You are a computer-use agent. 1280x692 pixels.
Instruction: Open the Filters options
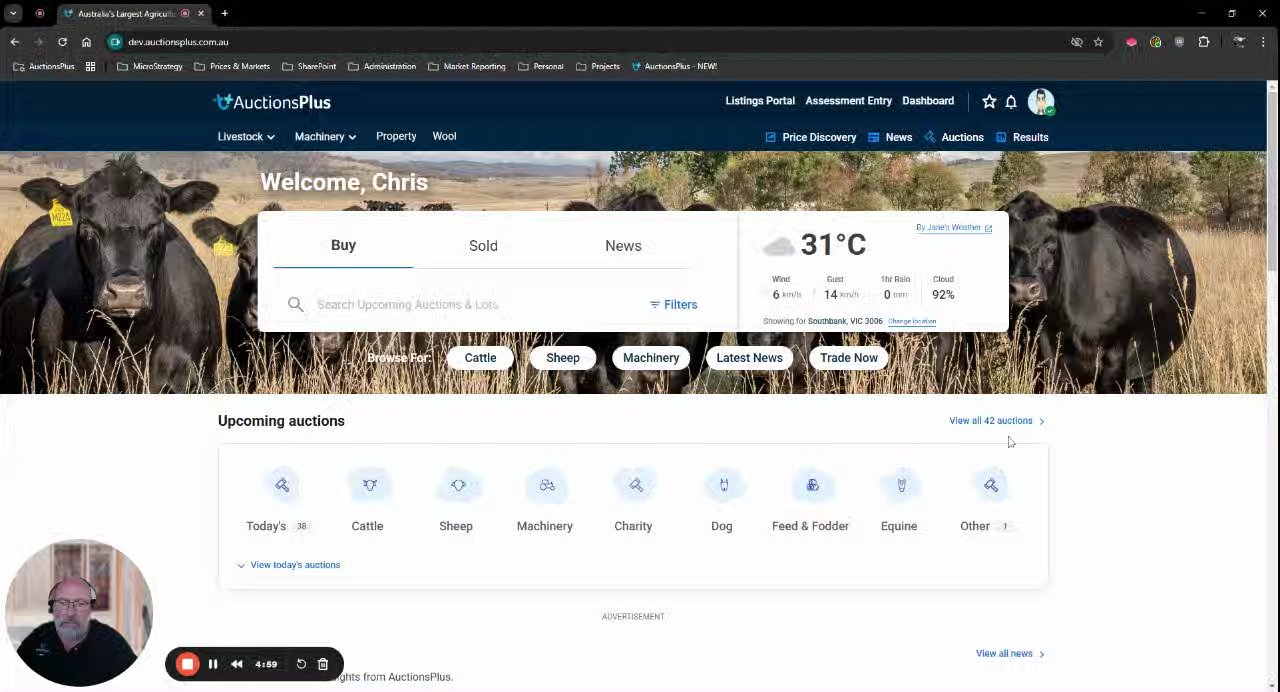673,304
